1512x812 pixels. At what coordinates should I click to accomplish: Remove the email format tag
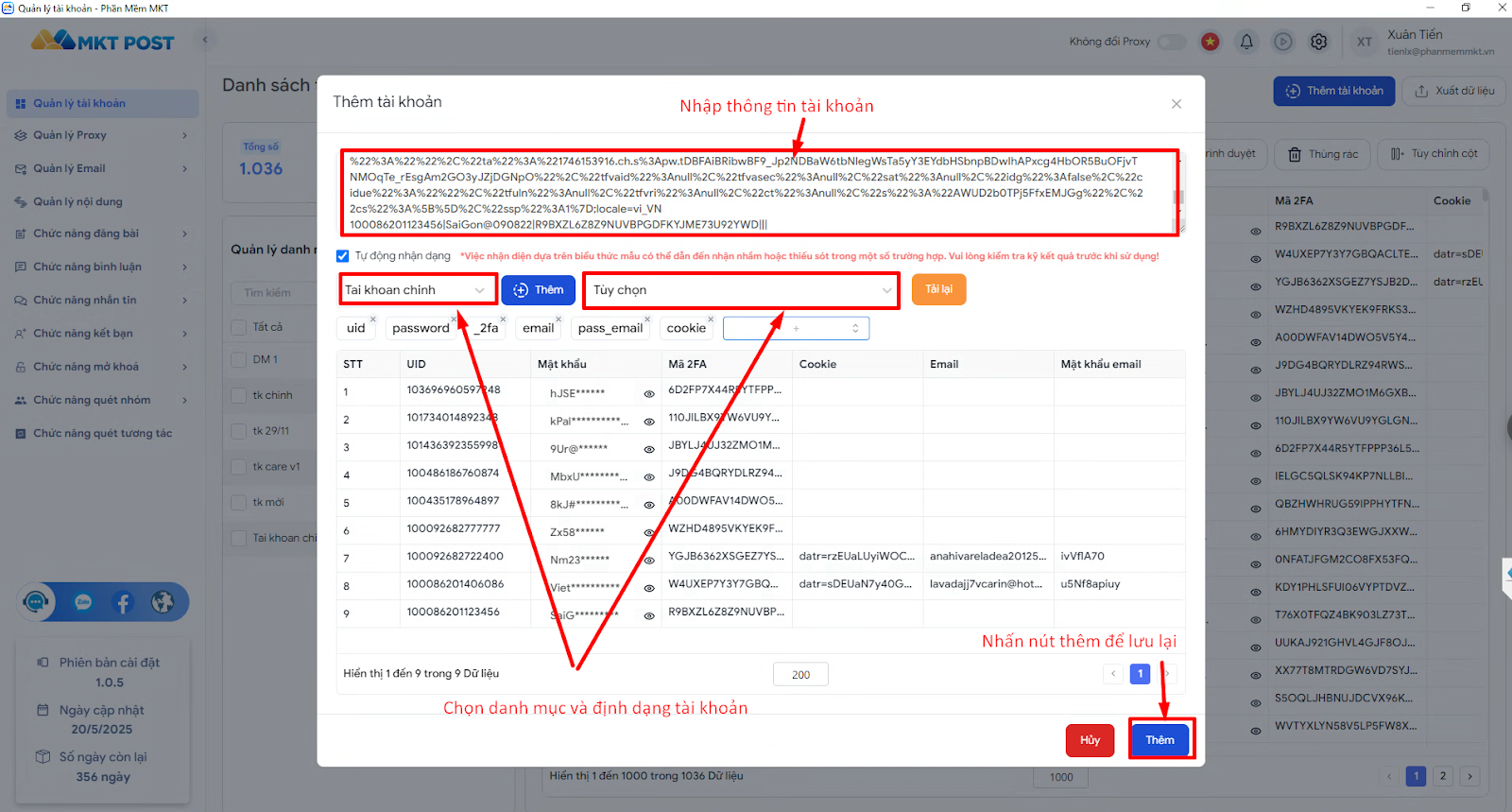(558, 319)
